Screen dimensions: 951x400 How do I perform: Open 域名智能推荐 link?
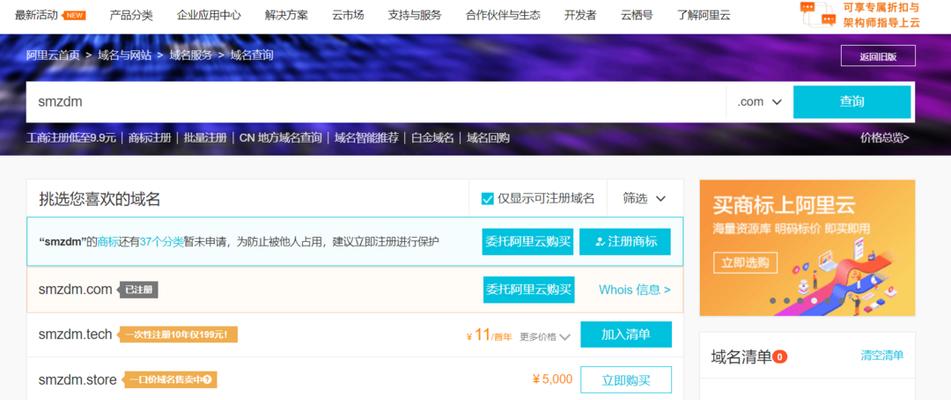pos(366,138)
